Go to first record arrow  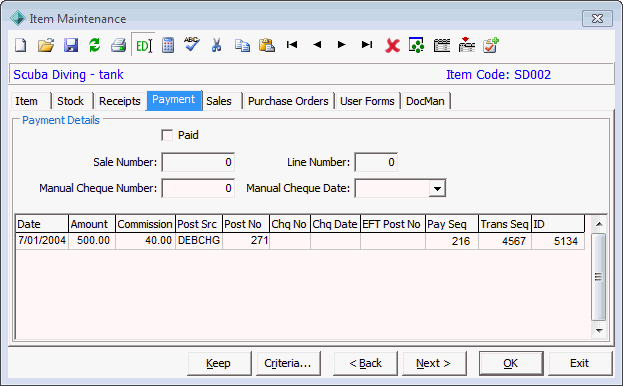pyautogui.click(x=292, y=44)
